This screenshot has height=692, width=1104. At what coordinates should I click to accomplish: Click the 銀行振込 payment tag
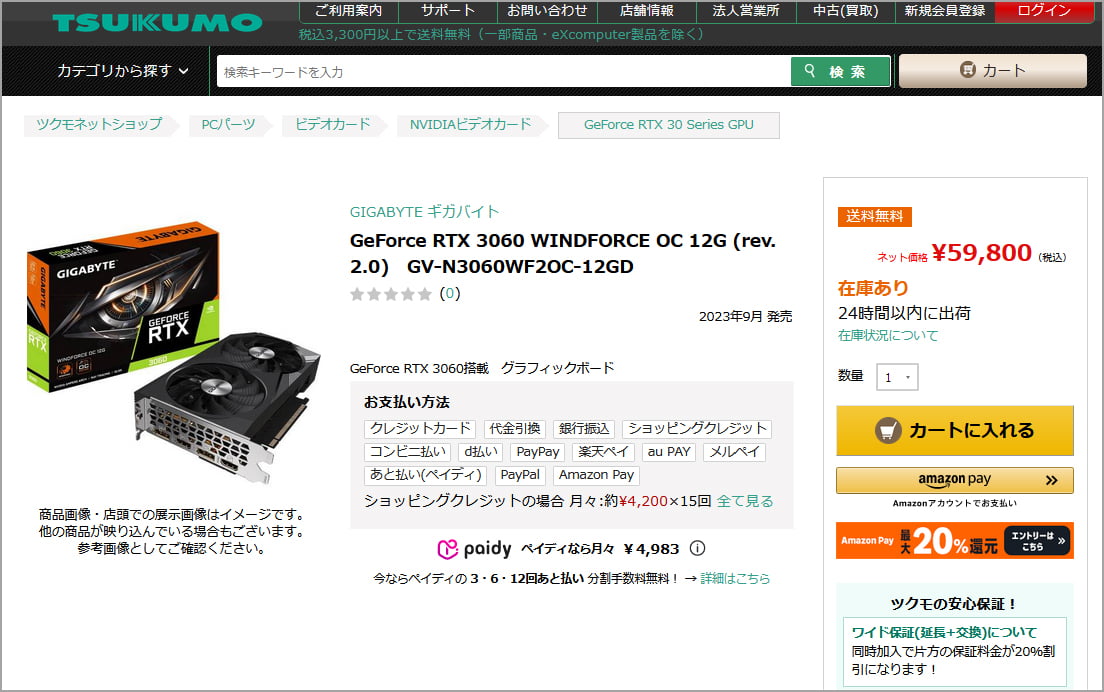584,429
